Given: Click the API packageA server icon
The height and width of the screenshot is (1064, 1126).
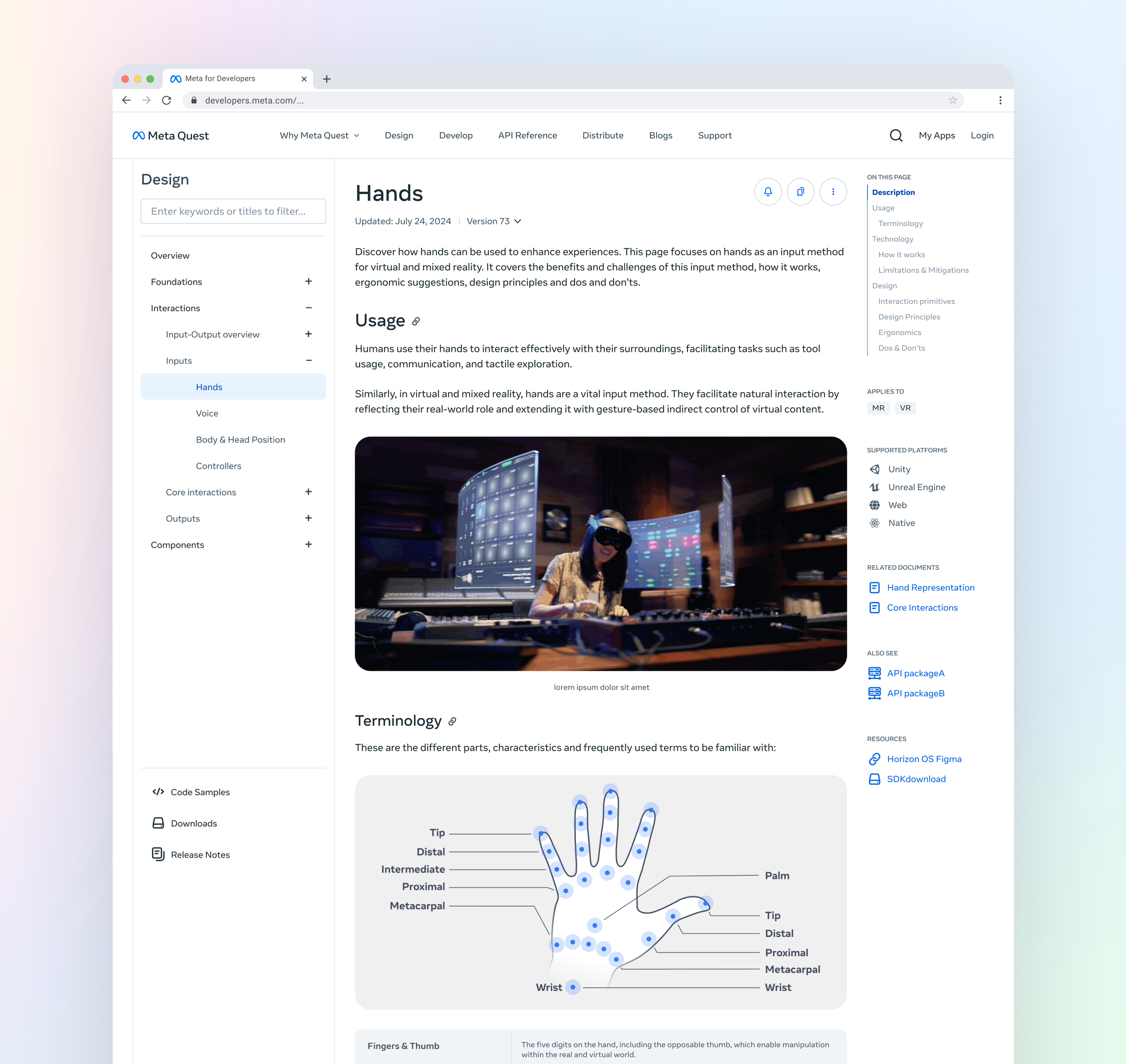Looking at the screenshot, I should 875,673.
